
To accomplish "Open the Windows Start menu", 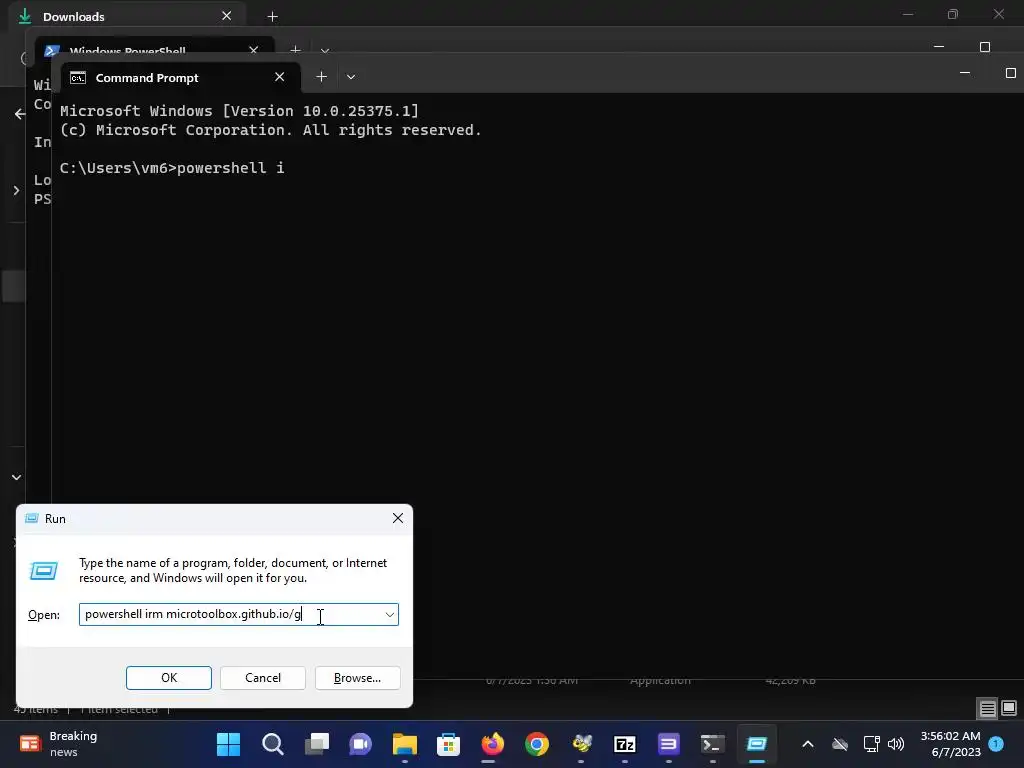I will (229, 744).
